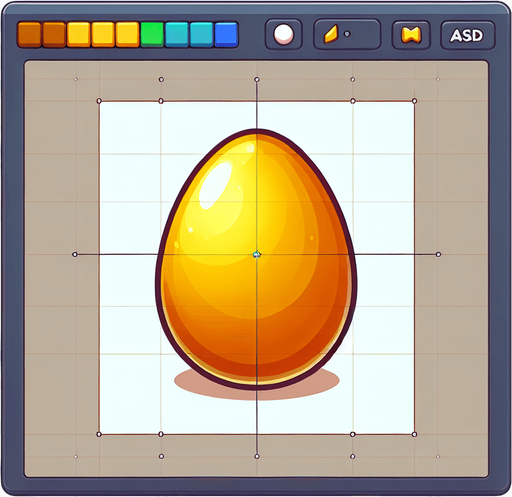
Task: Choose the yellow pencil brush tool
Action: coord(331,34)
